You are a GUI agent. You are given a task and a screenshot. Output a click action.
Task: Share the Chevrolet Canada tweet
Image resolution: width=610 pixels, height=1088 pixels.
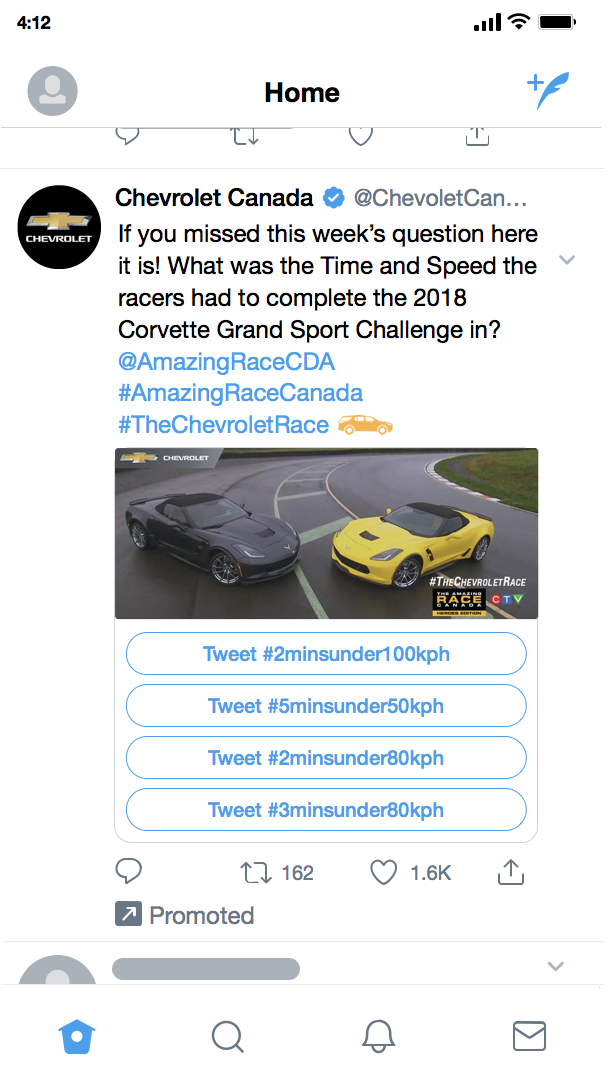pyautogui.click(x=510, y=873)
